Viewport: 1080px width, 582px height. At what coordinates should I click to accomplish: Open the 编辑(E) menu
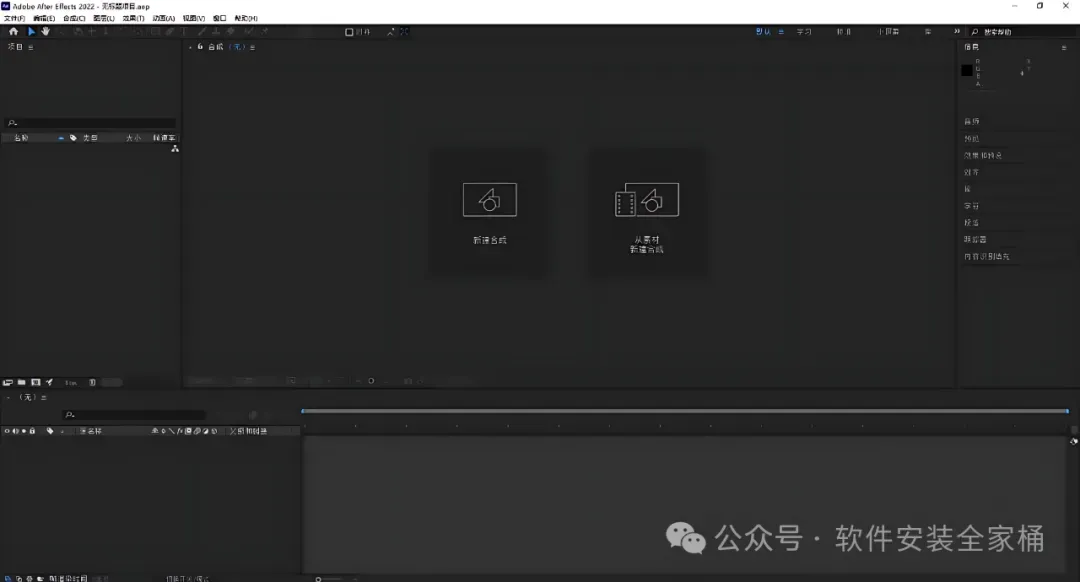click(44, 18)
